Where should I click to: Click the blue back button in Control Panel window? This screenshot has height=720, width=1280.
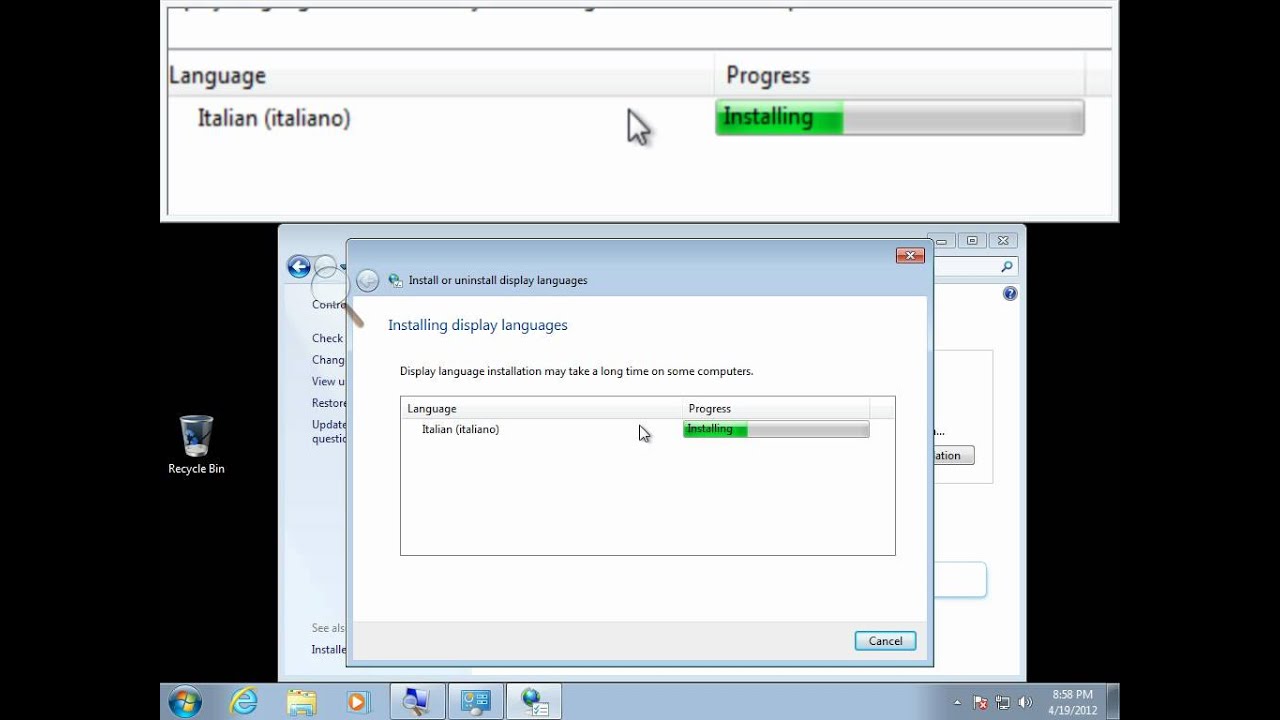[298, 266]
